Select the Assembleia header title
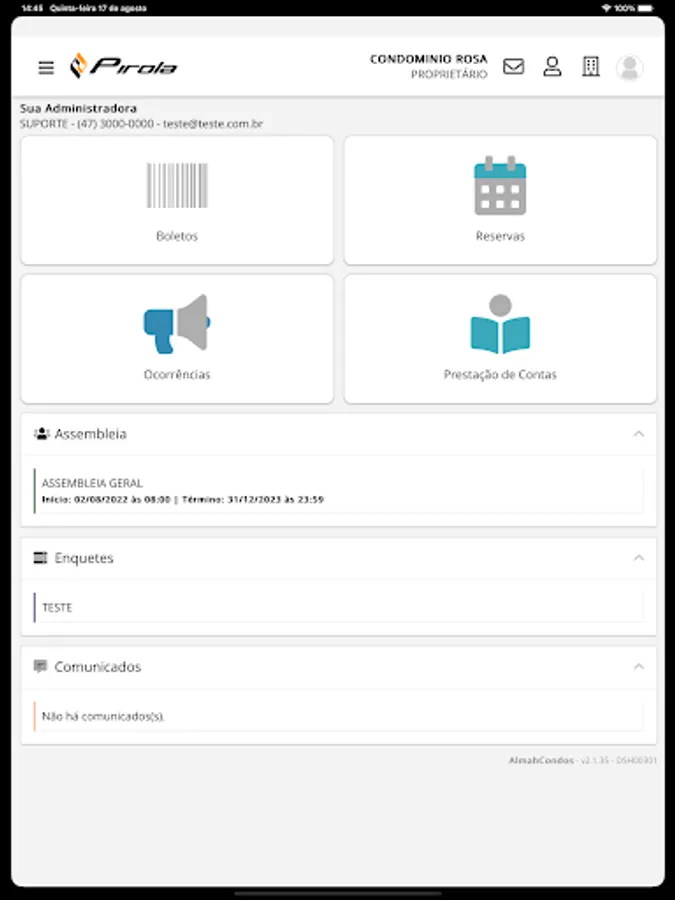The image size is (675, 900). tap(91, 434)
